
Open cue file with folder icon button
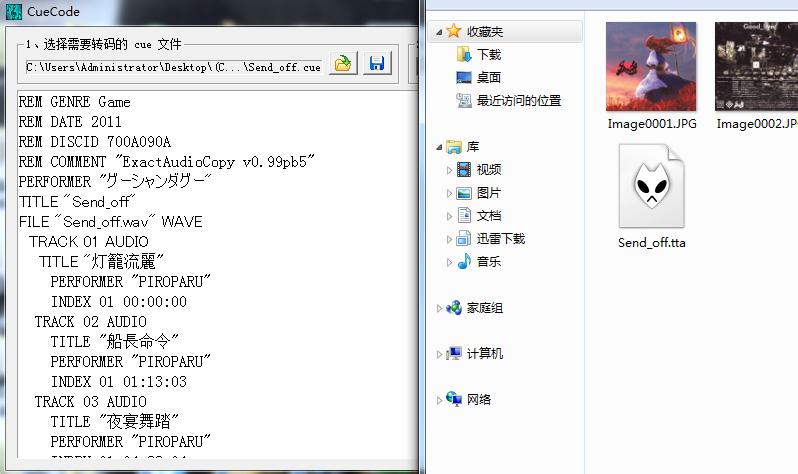tap(343, 63)
